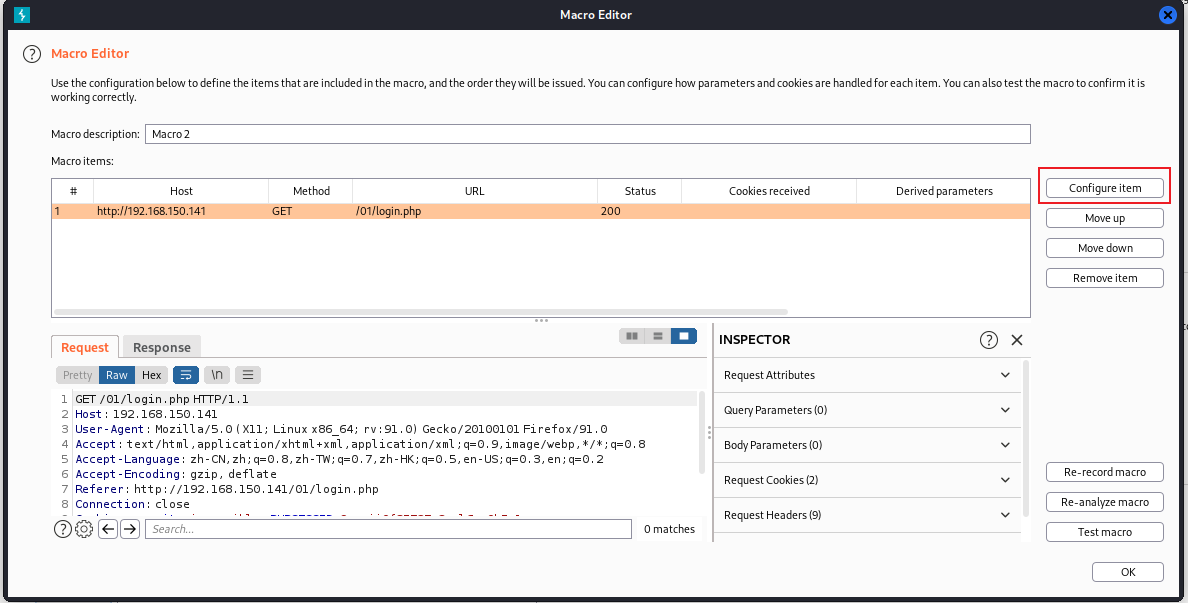This screenshot has height=603, width=1188.
Task: Open the search settings gear
Action: coord(83,528)
